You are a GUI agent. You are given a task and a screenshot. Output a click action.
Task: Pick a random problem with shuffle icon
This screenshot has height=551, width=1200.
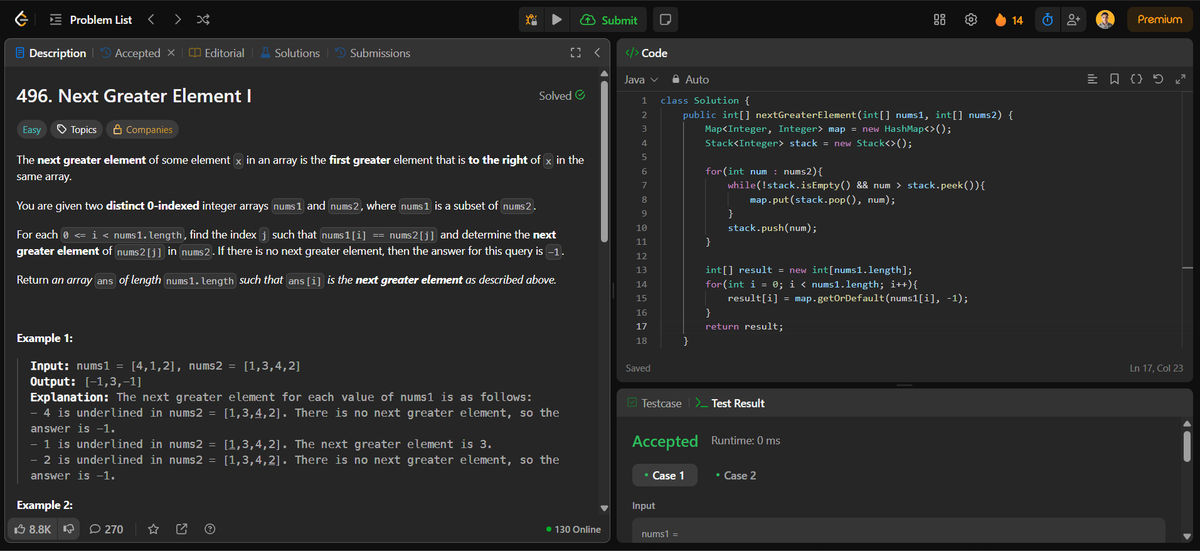click(x=204, y=19)
